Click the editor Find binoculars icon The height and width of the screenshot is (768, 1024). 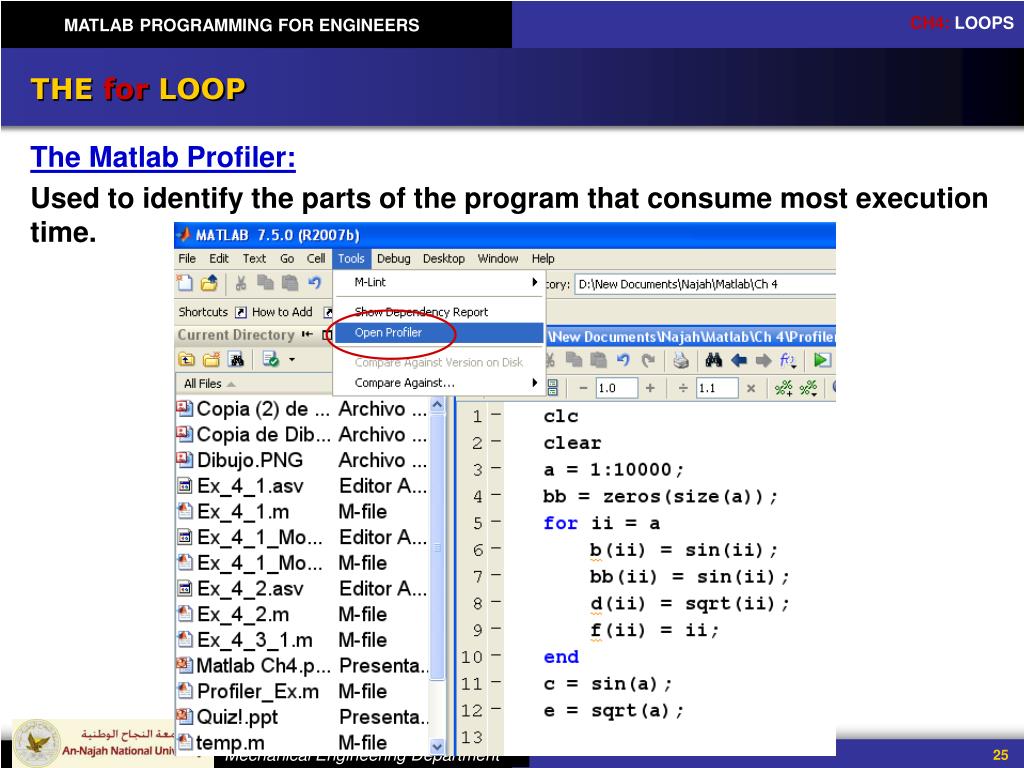[714, 360]
